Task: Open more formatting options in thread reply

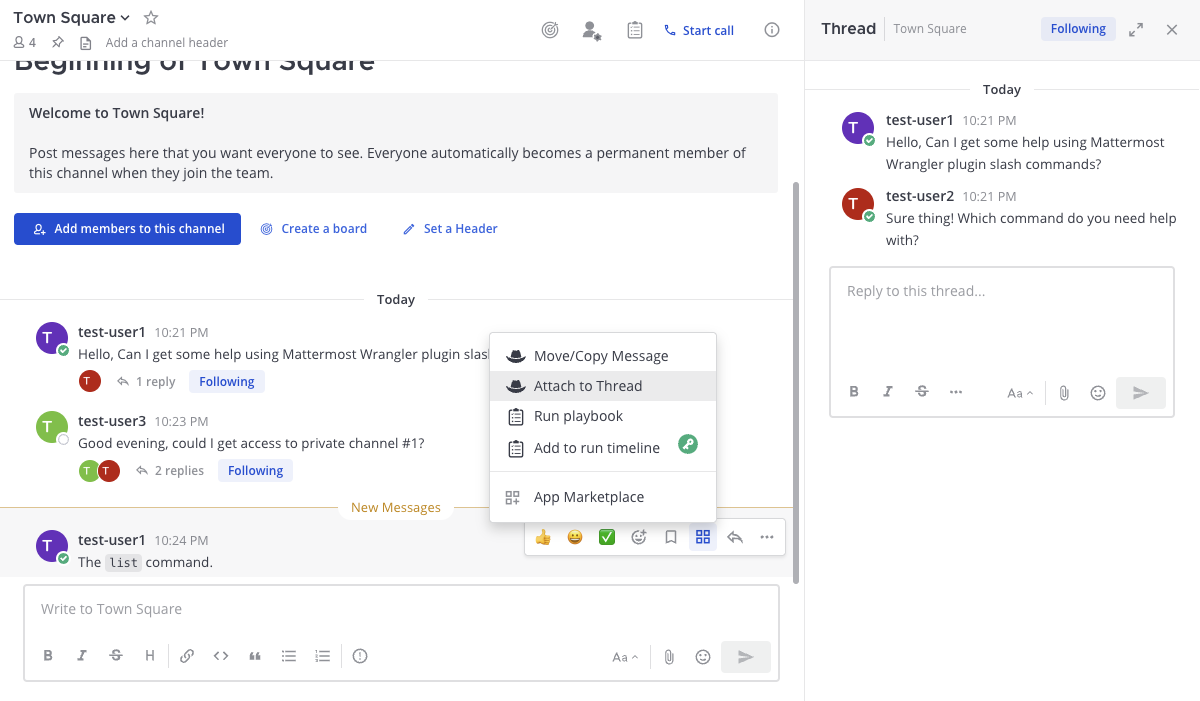Action: 956,392
